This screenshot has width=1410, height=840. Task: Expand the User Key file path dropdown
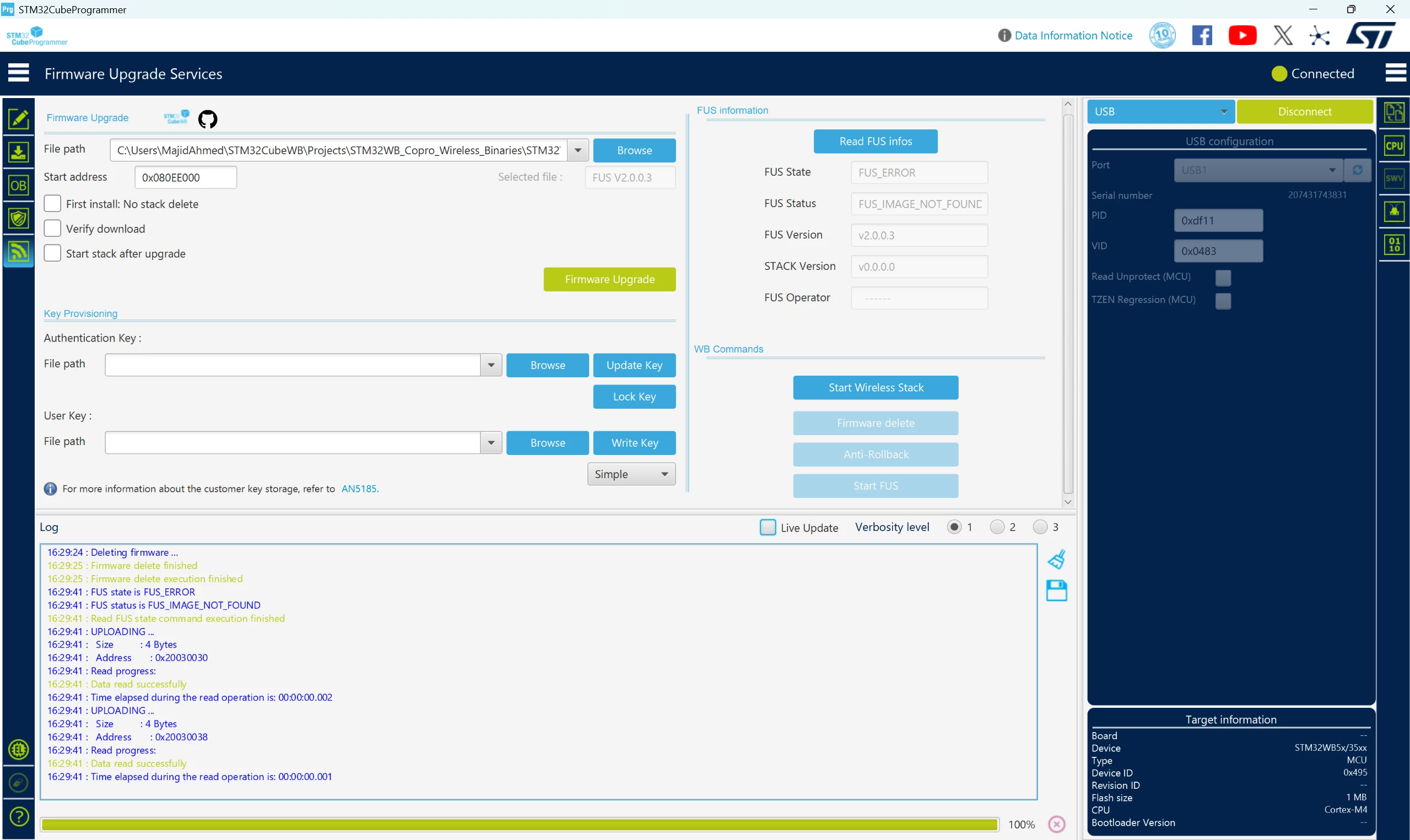coord(491,443)
